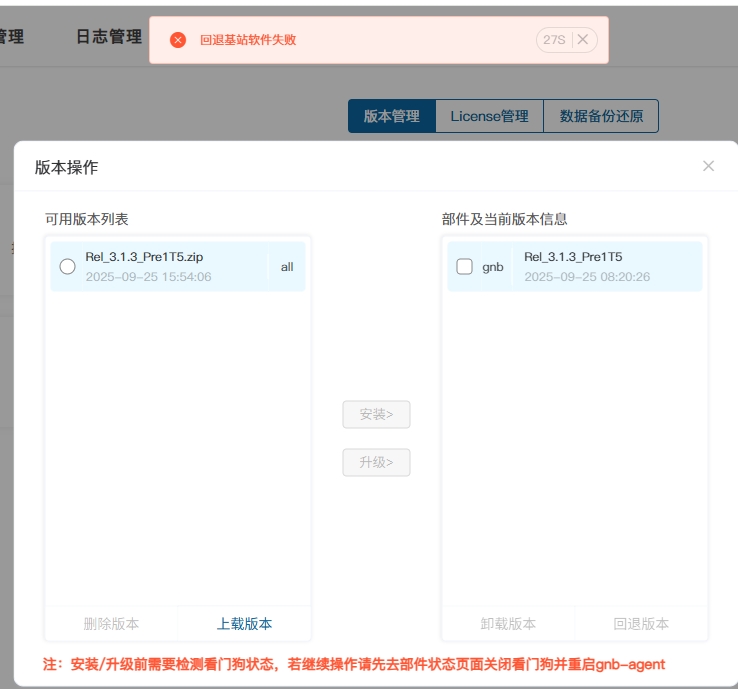This screenshot has height=689, width=738.
Task: Click the 回退版本 button
Action: (x=641, y=623)
